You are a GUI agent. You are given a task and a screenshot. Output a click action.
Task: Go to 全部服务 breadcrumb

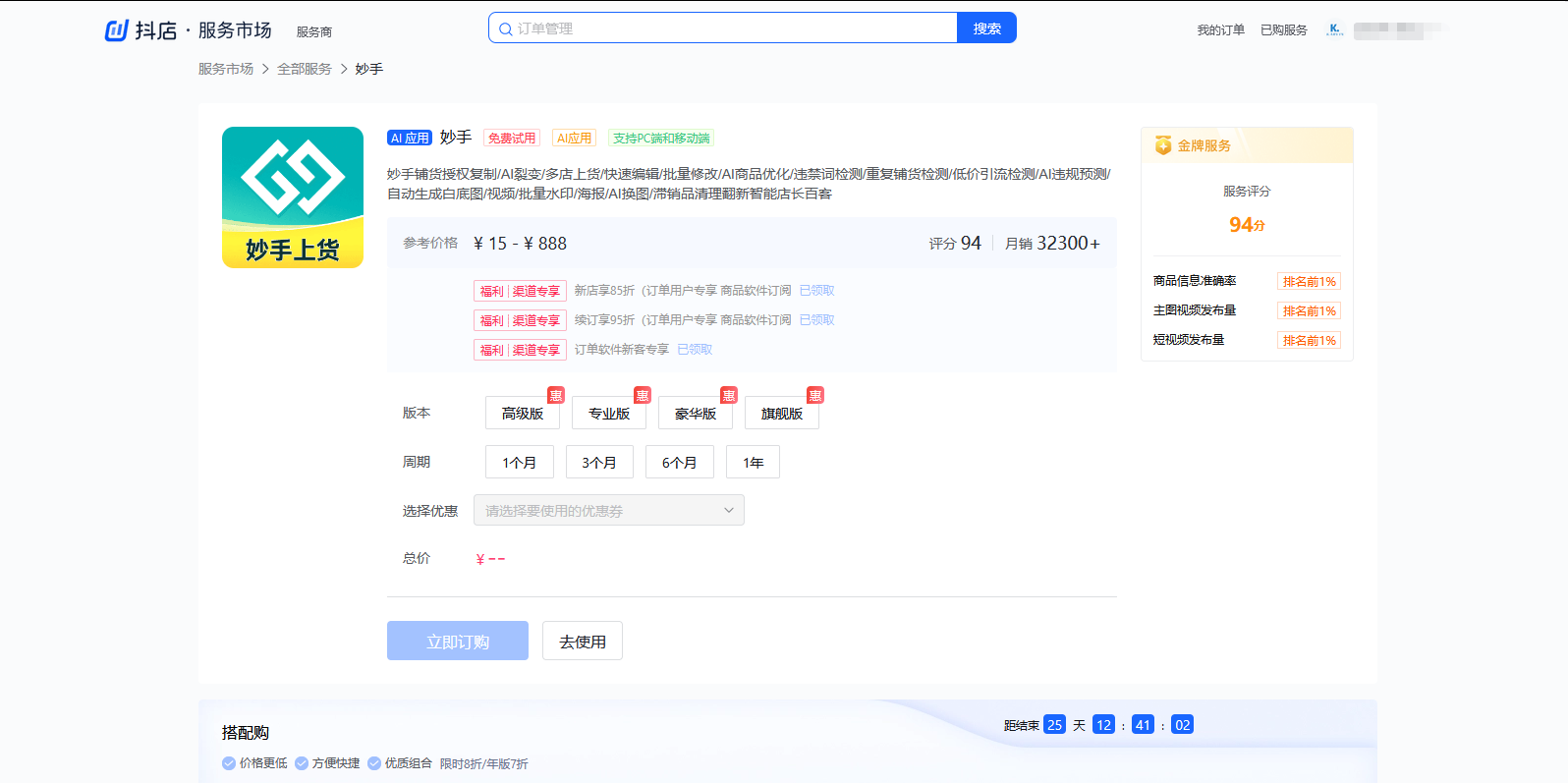[305, 69]
